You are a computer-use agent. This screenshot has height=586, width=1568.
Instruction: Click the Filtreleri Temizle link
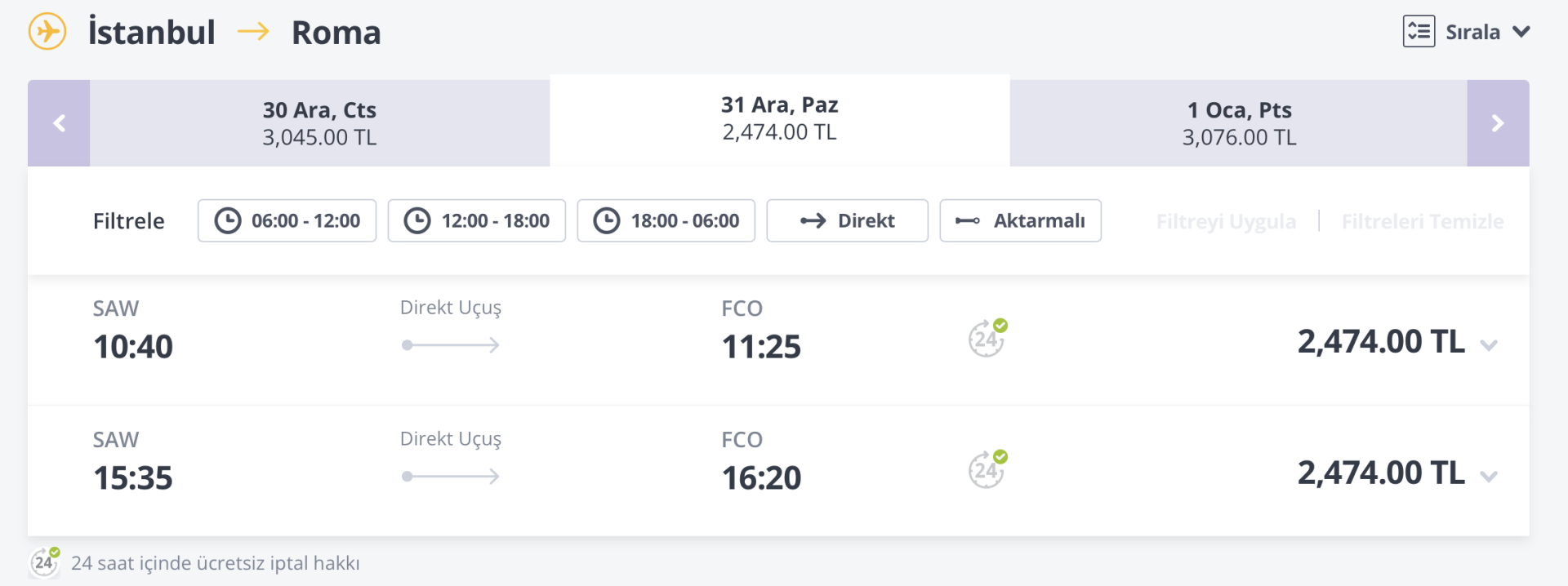click(1422, 221)
